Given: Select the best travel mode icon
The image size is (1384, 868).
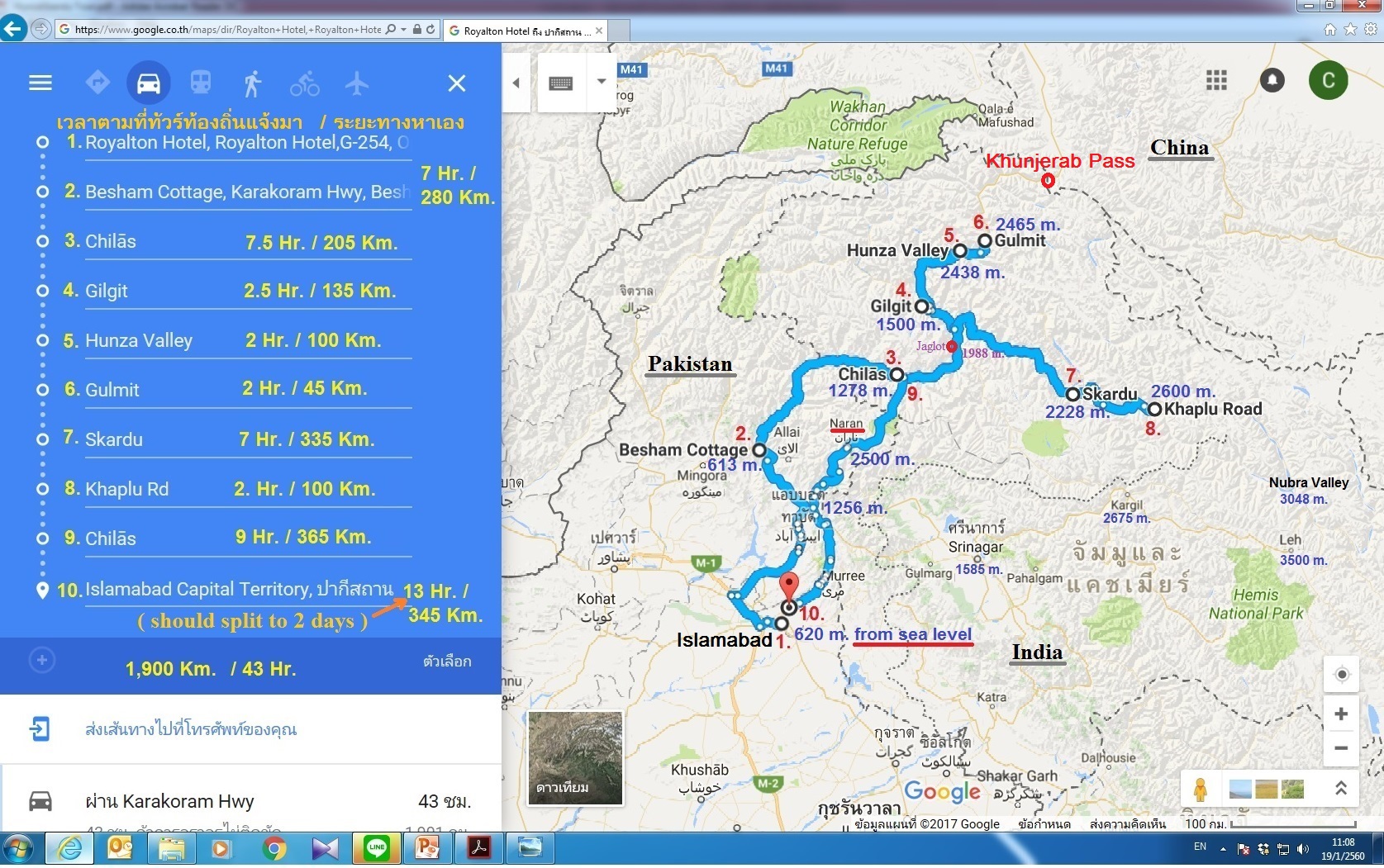Looking at the screenshot, I should [97, 83].
